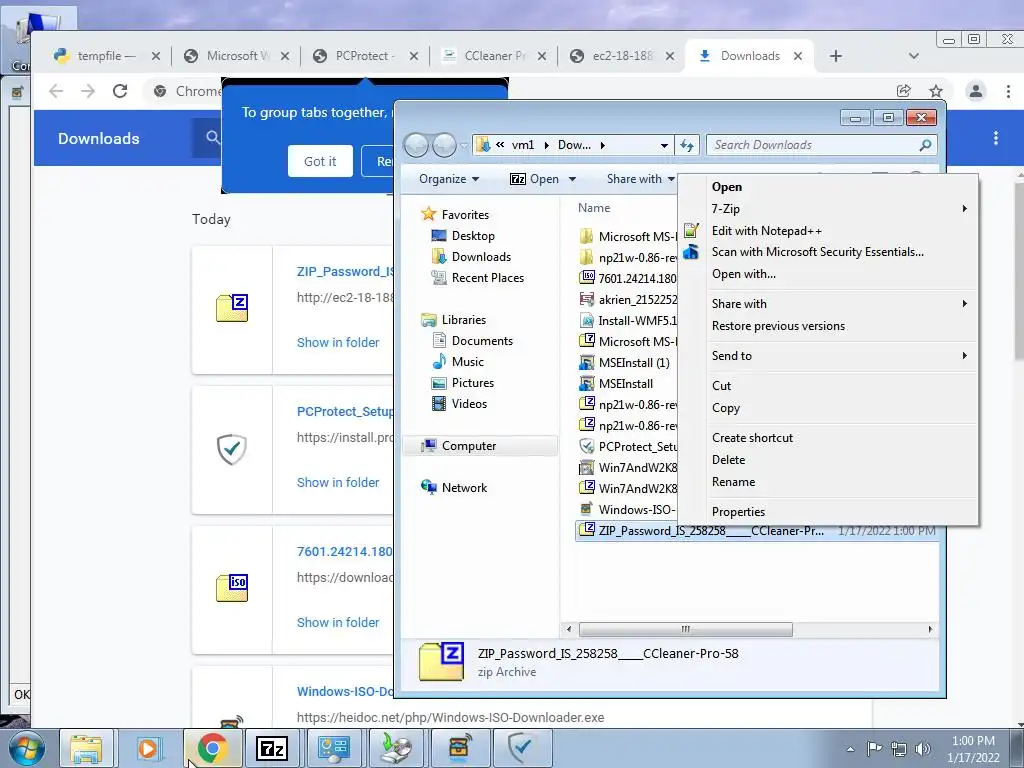Open the 7z Open button dropdown arrow
1024x768 pixels.
tap(573, 179)
